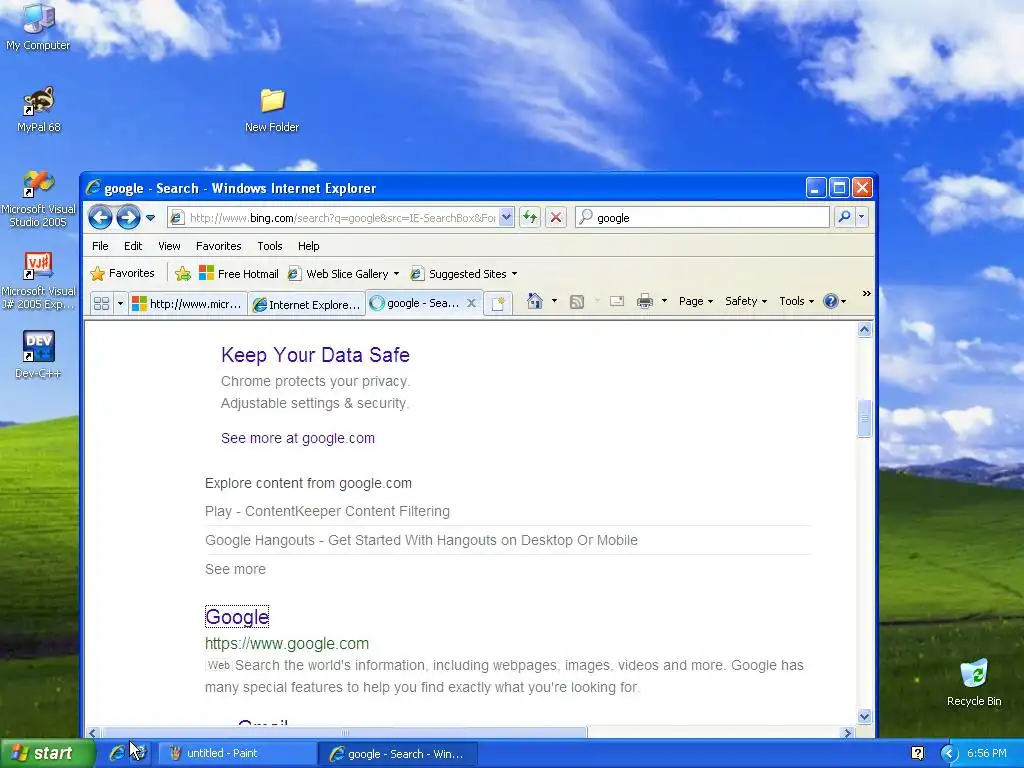Screen dimensions: 1024x768
Task: Click the New Tab button
Action: pyautogui.click(x=498, y=304)
